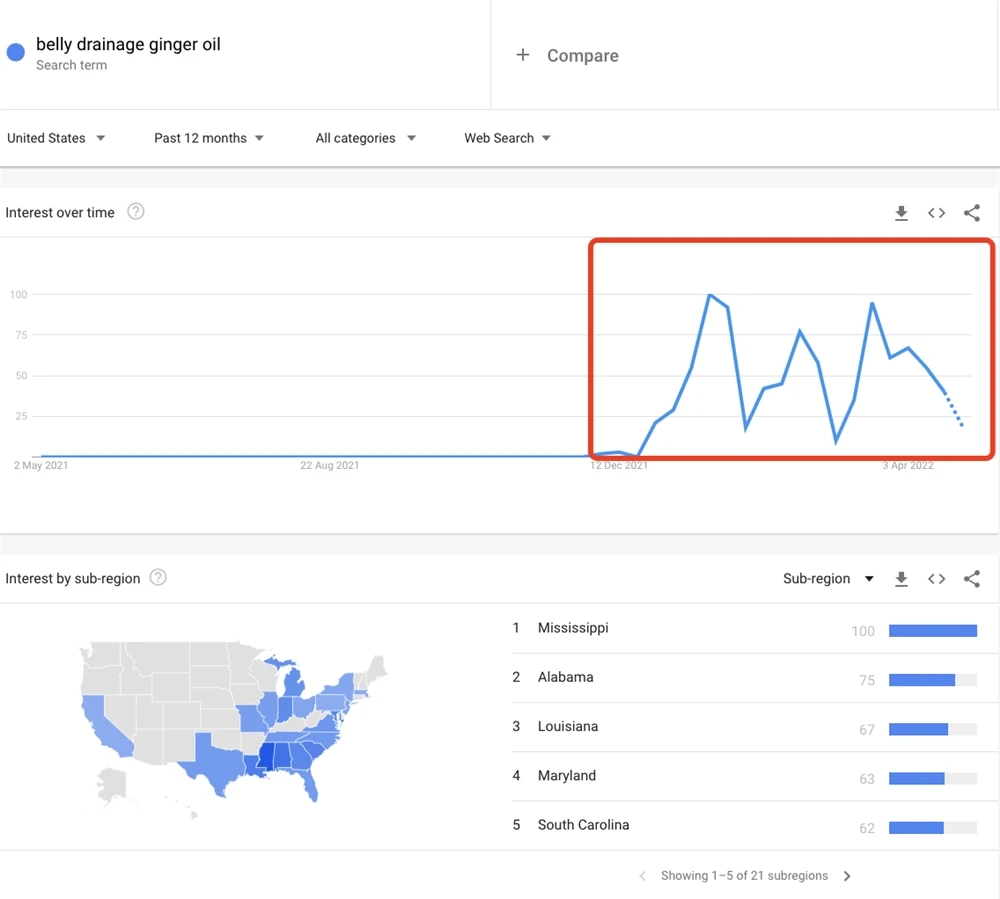Open help for Interest by sub-region
This screenshot has height=899, width=1000.
(158, 578)
